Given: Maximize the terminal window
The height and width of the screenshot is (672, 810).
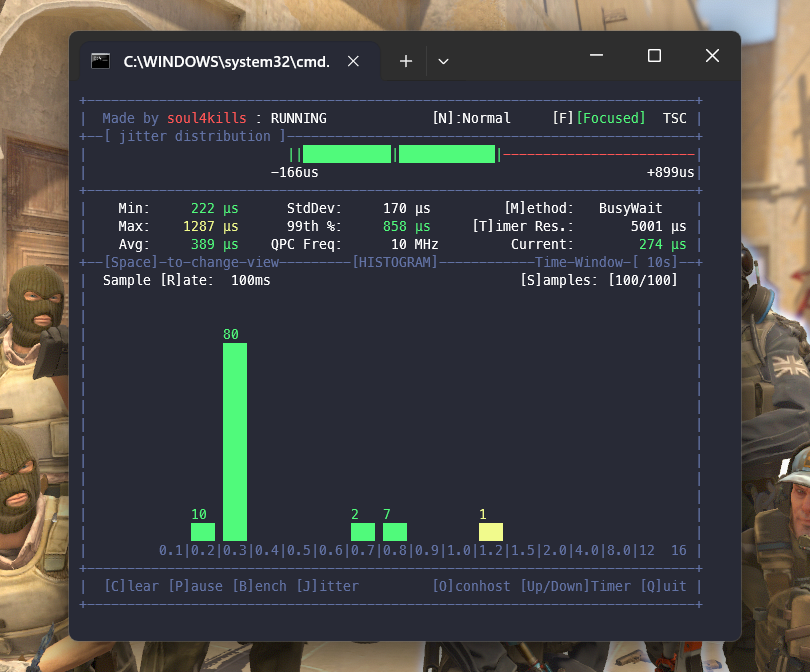Looking at the screenshot, I should [x=655, y=55].
